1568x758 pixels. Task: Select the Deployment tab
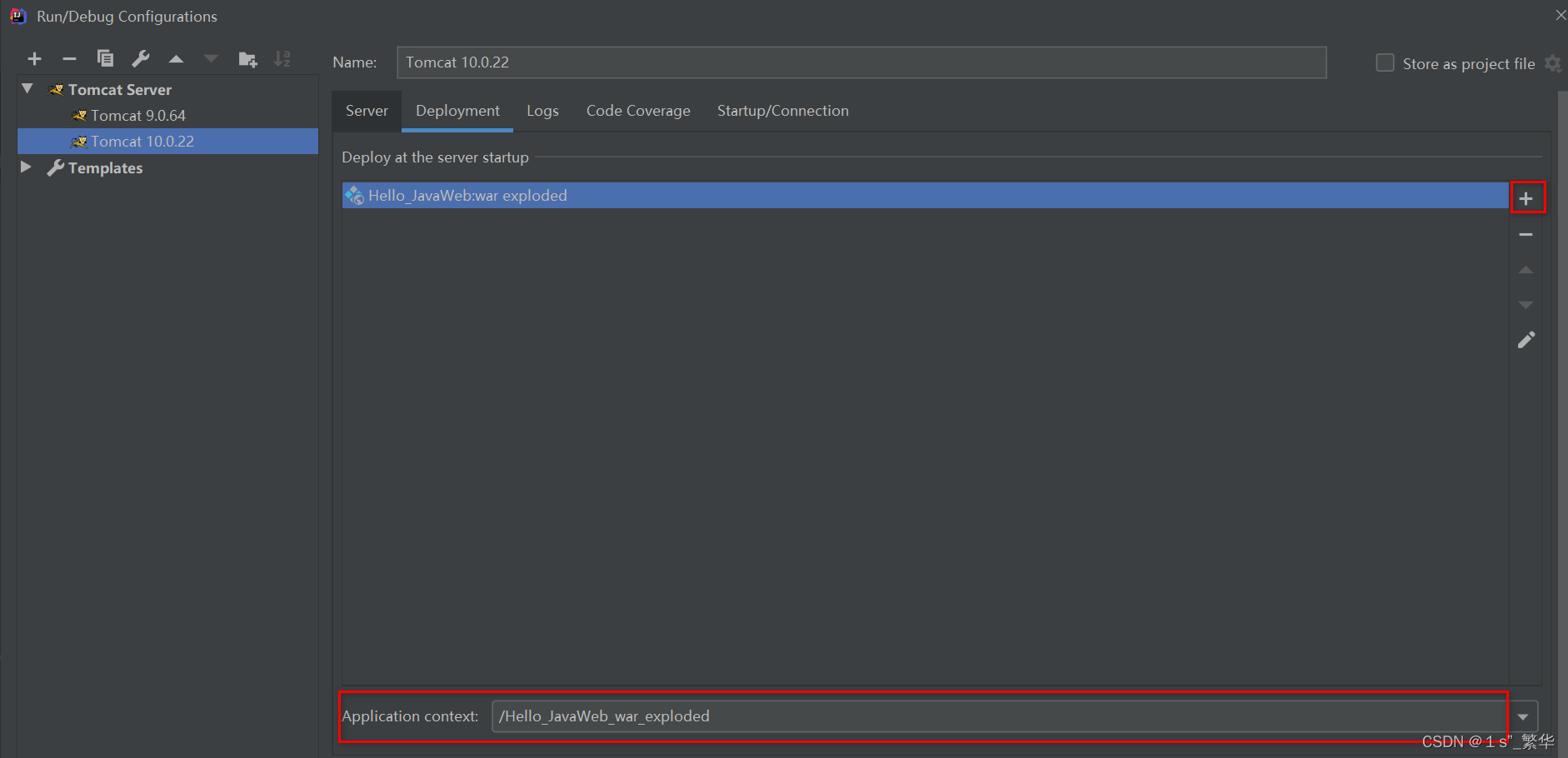pyautogui.click(x=457, y=111)
